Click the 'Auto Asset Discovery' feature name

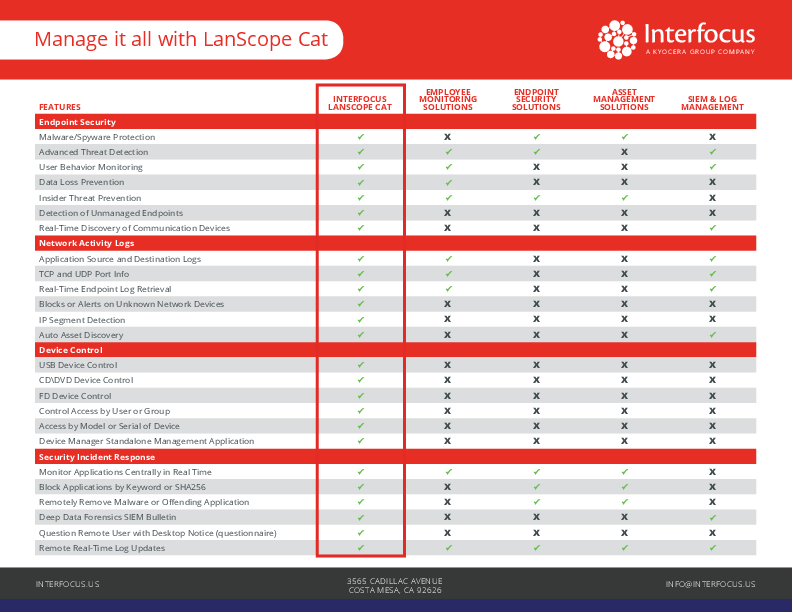coord(81,335)
